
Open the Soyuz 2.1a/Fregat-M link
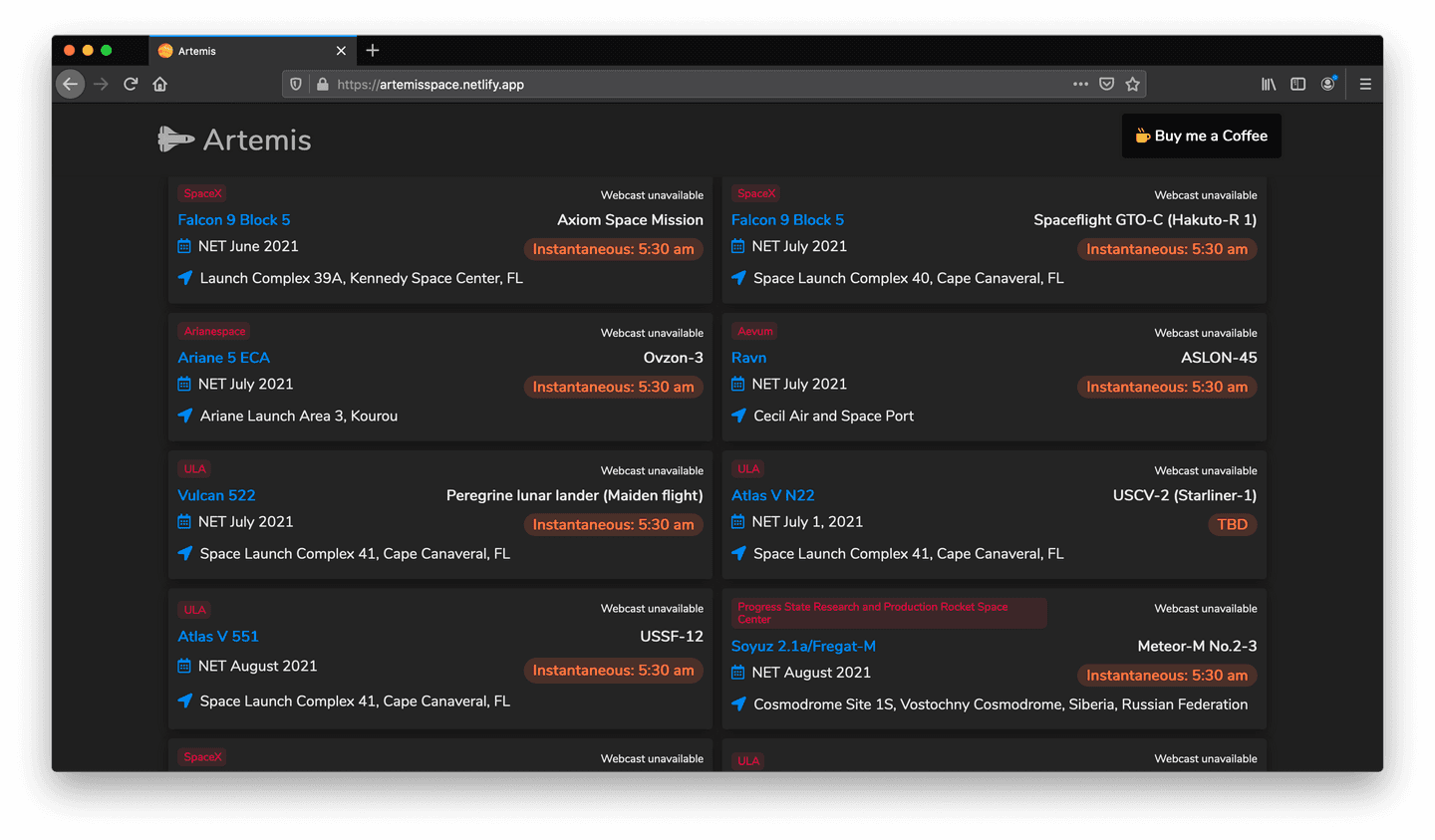coord(803,647)
